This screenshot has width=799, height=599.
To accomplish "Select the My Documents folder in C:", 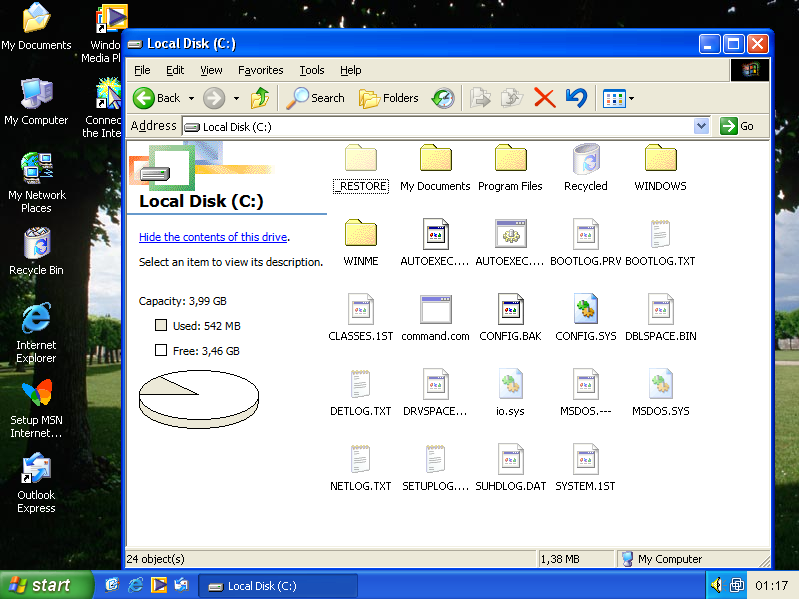I will click(x=435, y=168).
